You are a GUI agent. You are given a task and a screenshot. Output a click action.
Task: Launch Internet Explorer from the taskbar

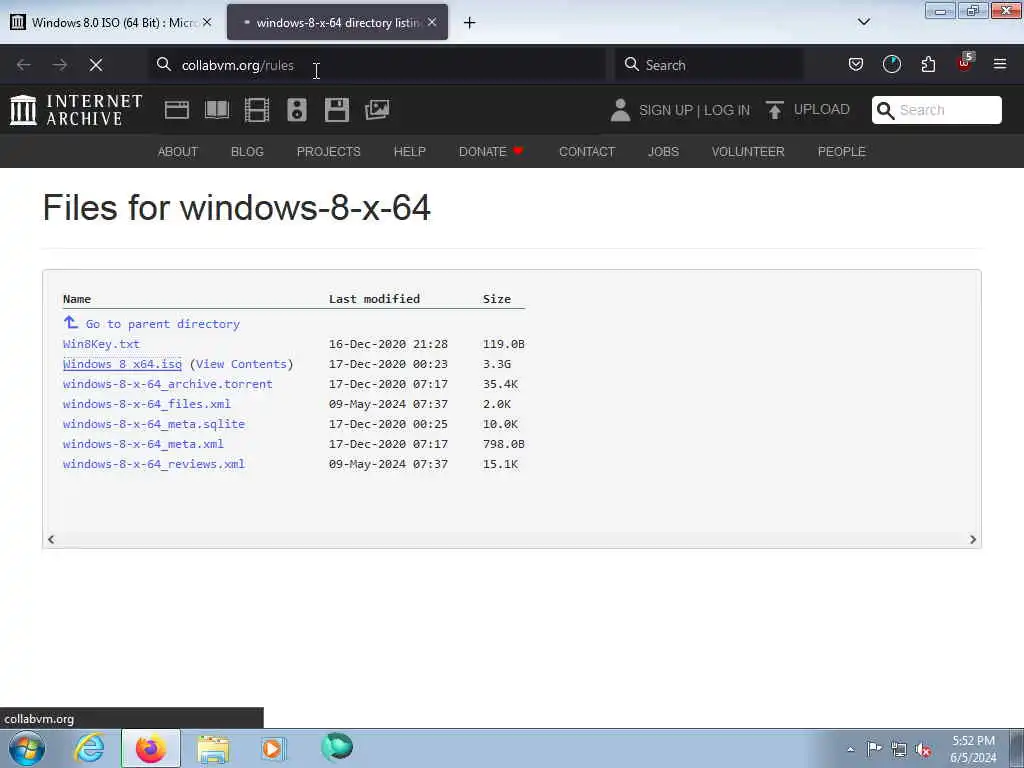pyautogui.click(x=89, y=748)
